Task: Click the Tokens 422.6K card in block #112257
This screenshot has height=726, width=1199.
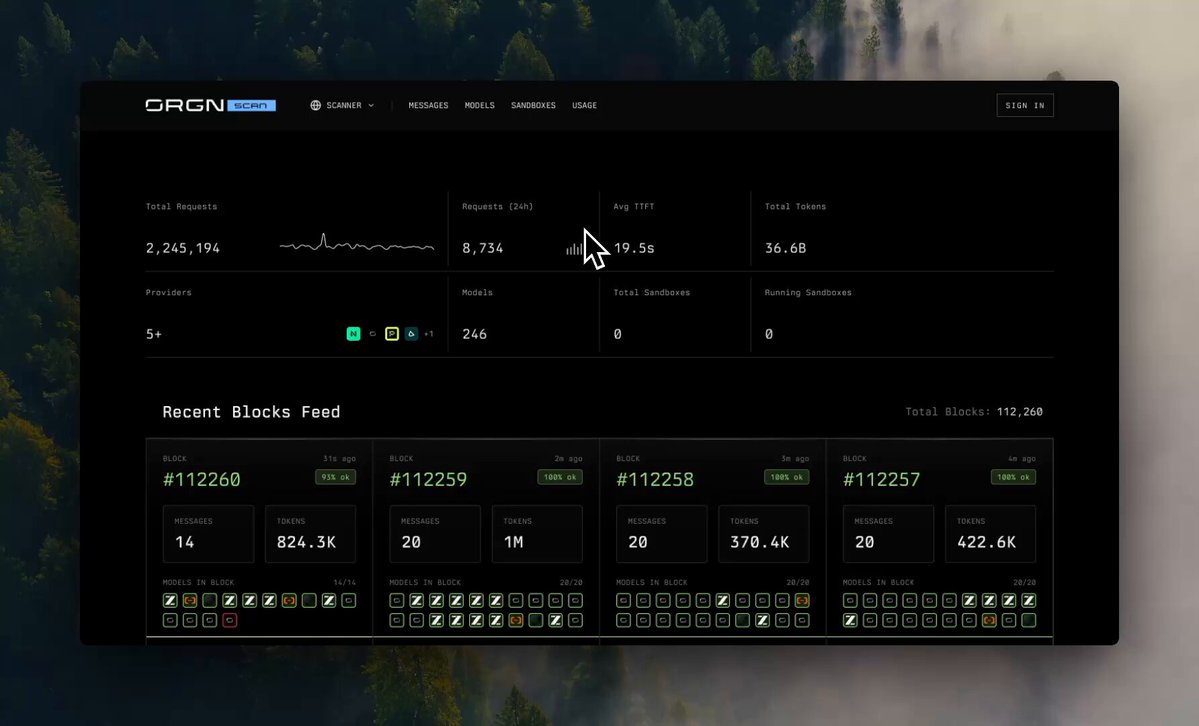Action: [990, 534]
